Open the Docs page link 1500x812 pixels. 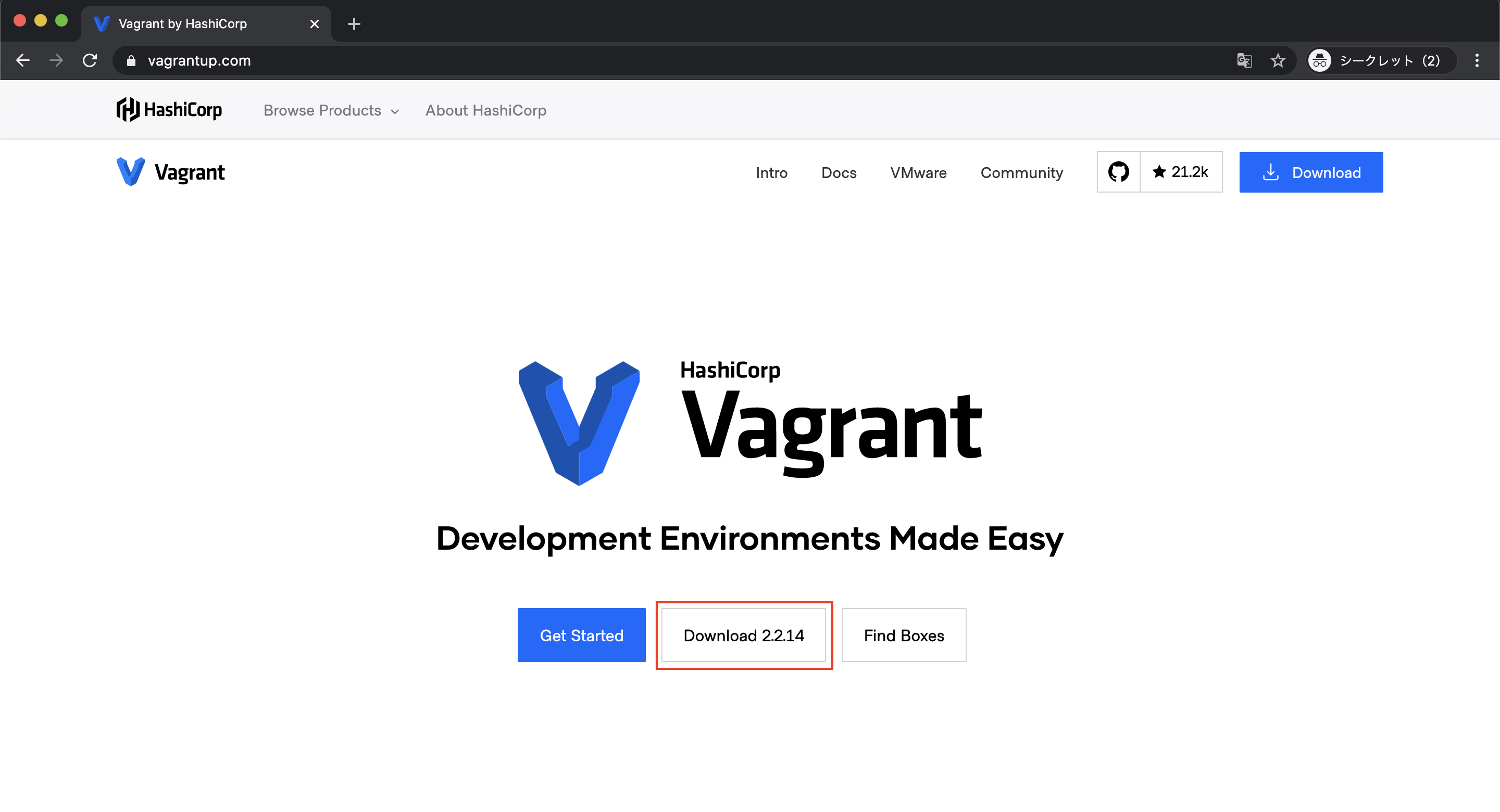[x=838, y=172]
